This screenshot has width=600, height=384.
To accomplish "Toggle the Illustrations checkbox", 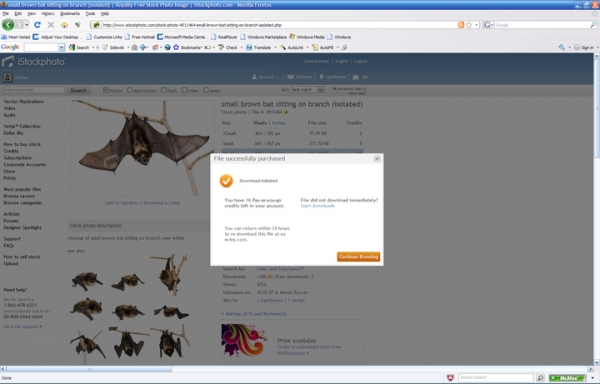I will pos(130,90).
